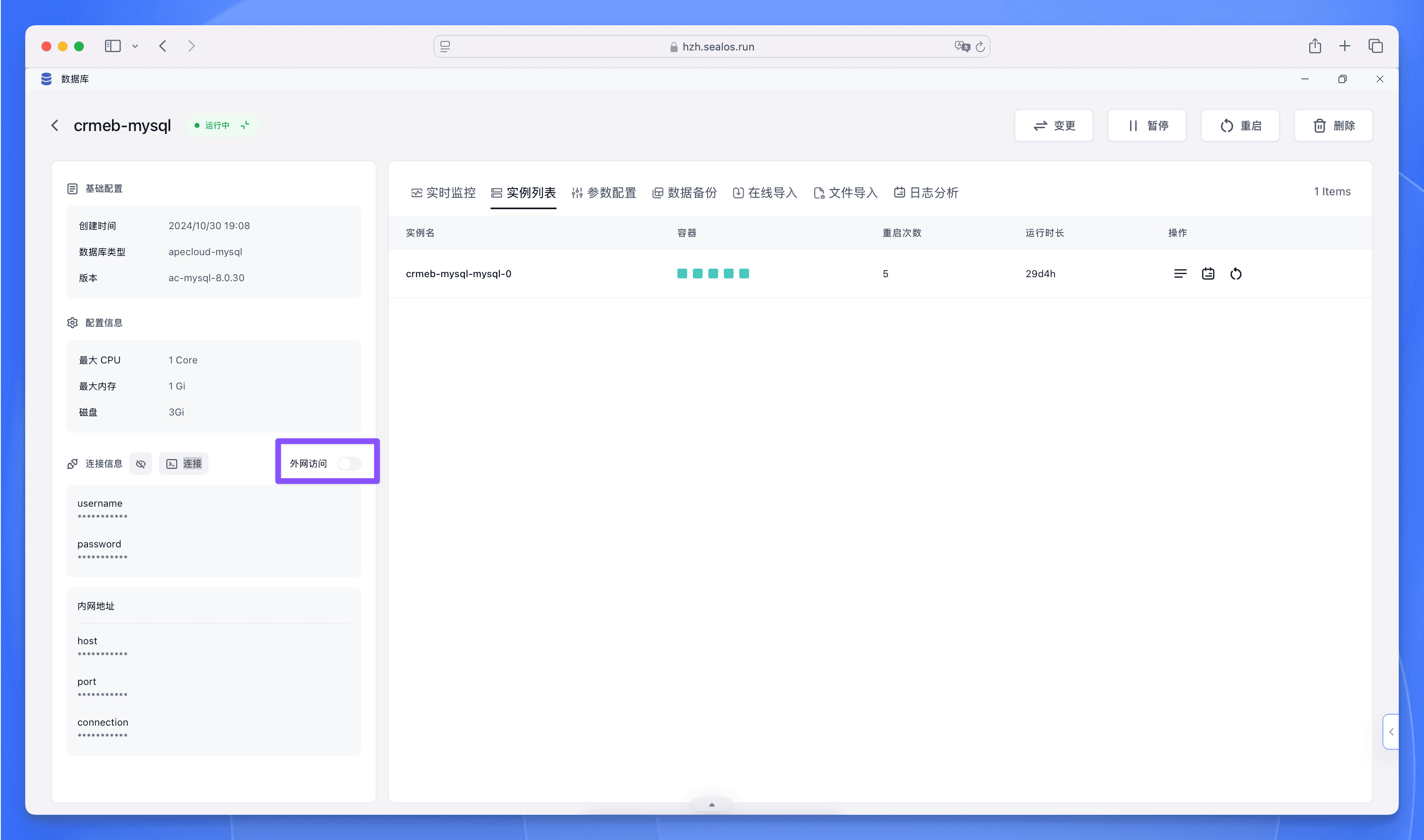Click the hzh.sealos.run address bar
The image size is (1424, 840).
(x=712, y=46)
